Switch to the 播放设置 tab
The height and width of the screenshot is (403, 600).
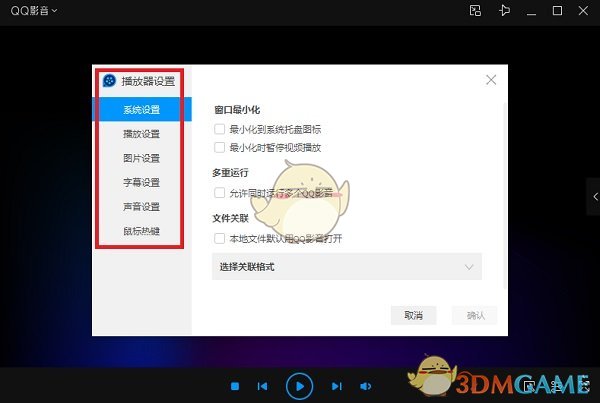(142, 134)
